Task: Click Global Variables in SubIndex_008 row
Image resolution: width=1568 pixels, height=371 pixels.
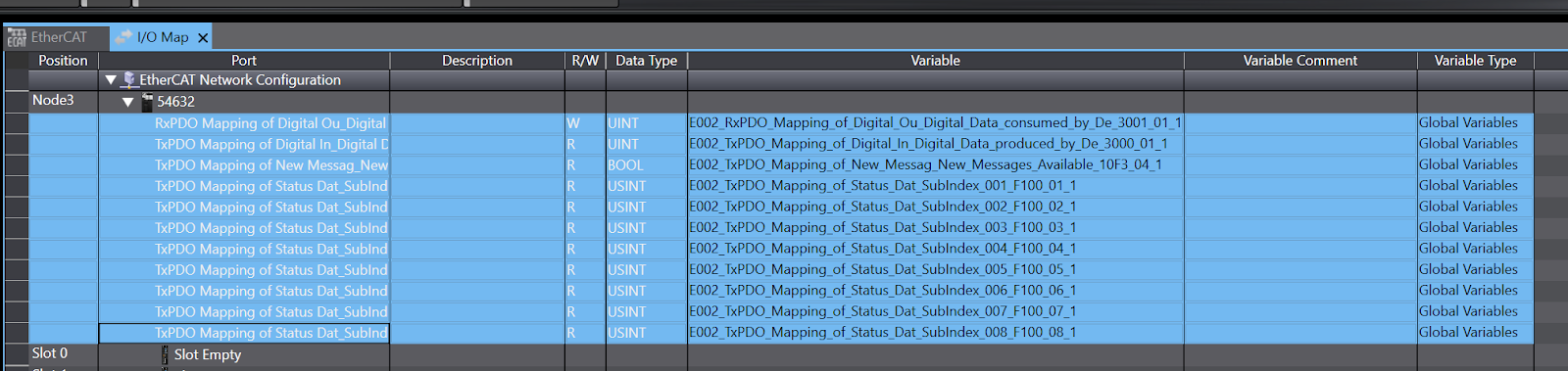Action: 1475,333
